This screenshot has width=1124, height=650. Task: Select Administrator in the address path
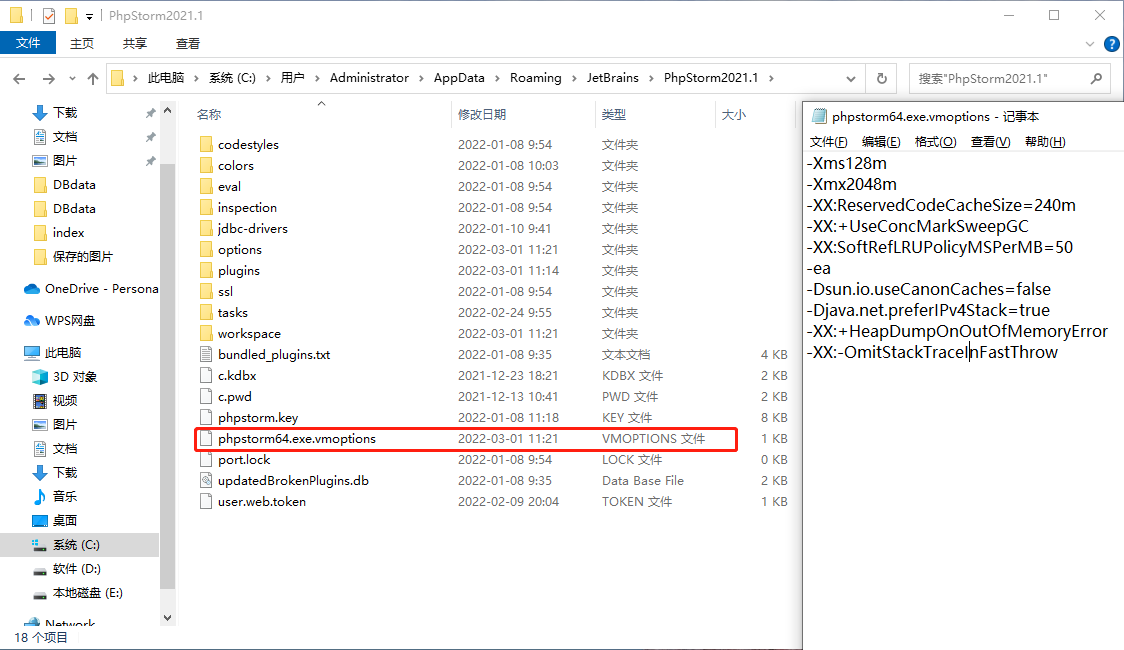tap(369, 78)
